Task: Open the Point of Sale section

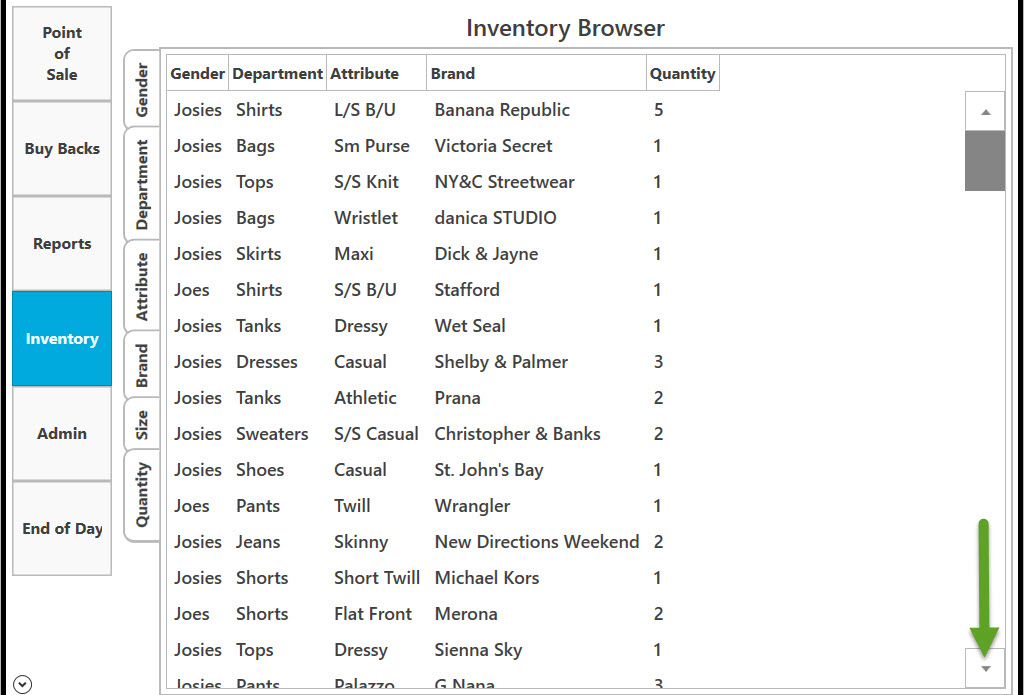Action: click(x=62, y=54)
